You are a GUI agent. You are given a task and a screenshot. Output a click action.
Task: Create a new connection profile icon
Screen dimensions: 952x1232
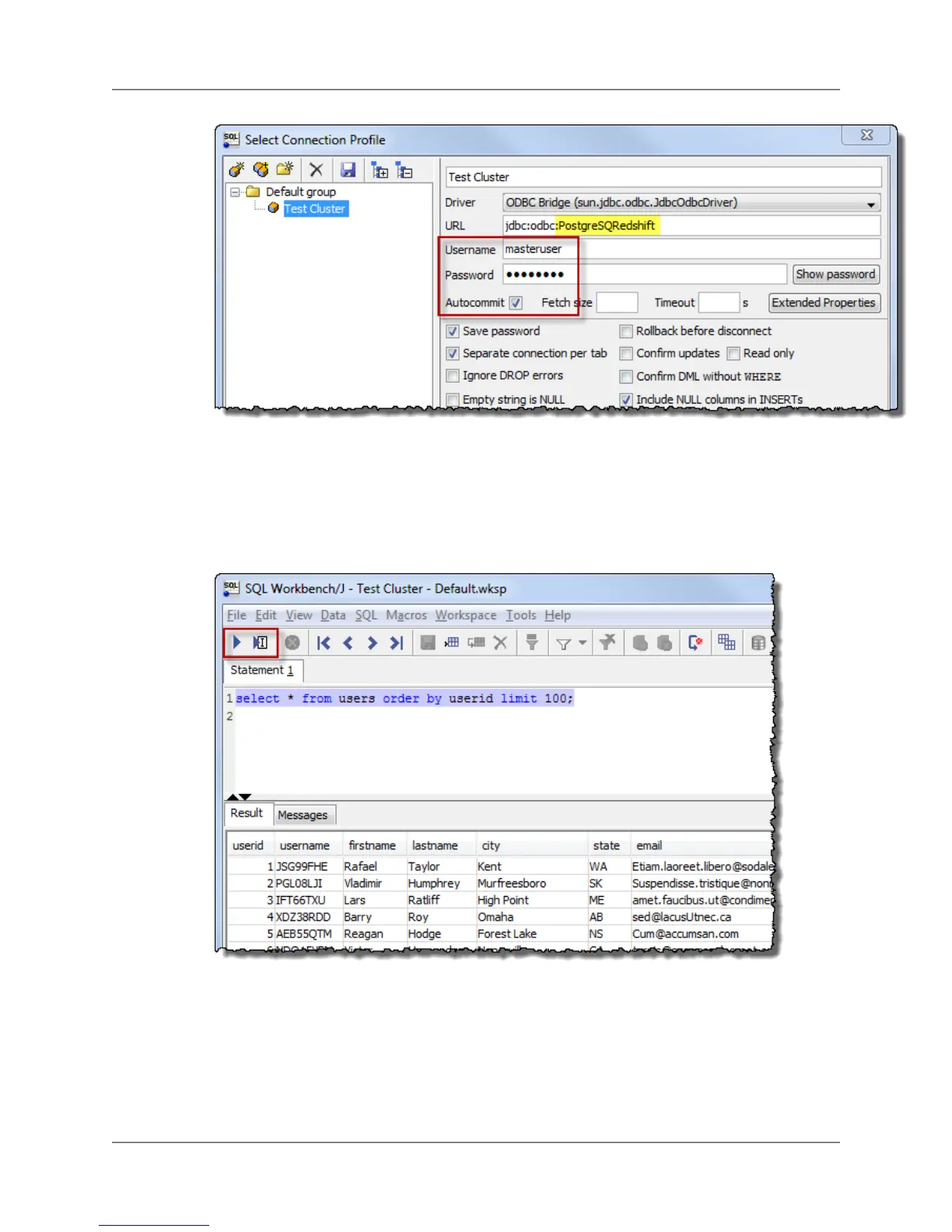pyautogui.click(x=236, y=170)
